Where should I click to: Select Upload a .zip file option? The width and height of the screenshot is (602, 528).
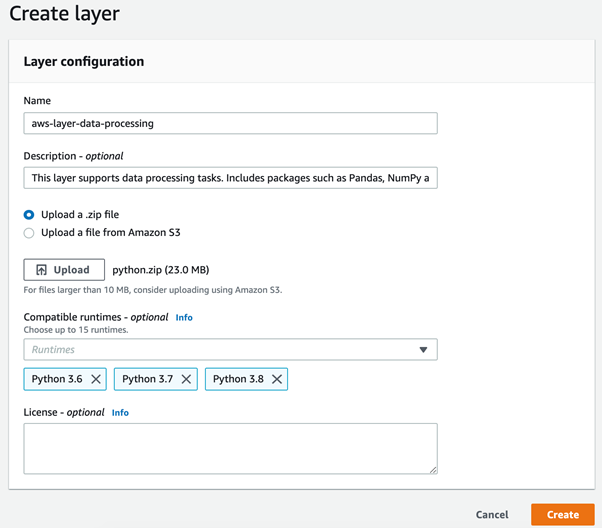(x=29, y=215)
